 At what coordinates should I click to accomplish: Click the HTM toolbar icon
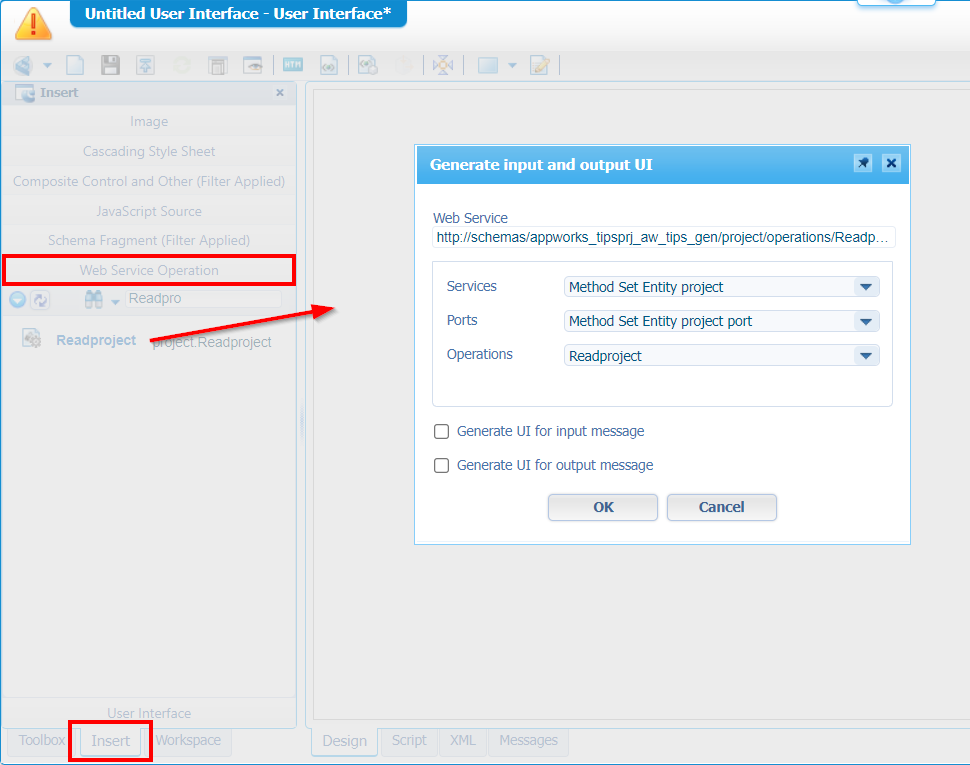pyautogui.click(x=292, y=66)
